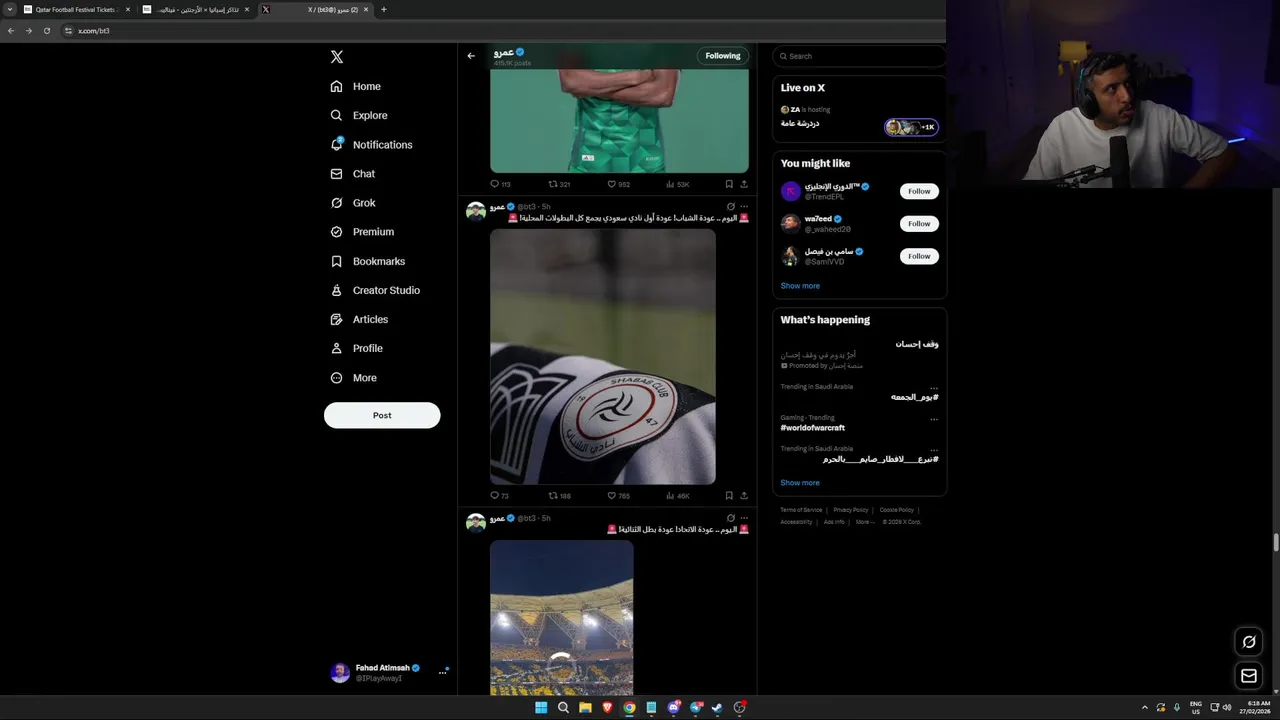1280x720 pixels.
Task: Click the Search input field
Action: [x=859, y=56]
